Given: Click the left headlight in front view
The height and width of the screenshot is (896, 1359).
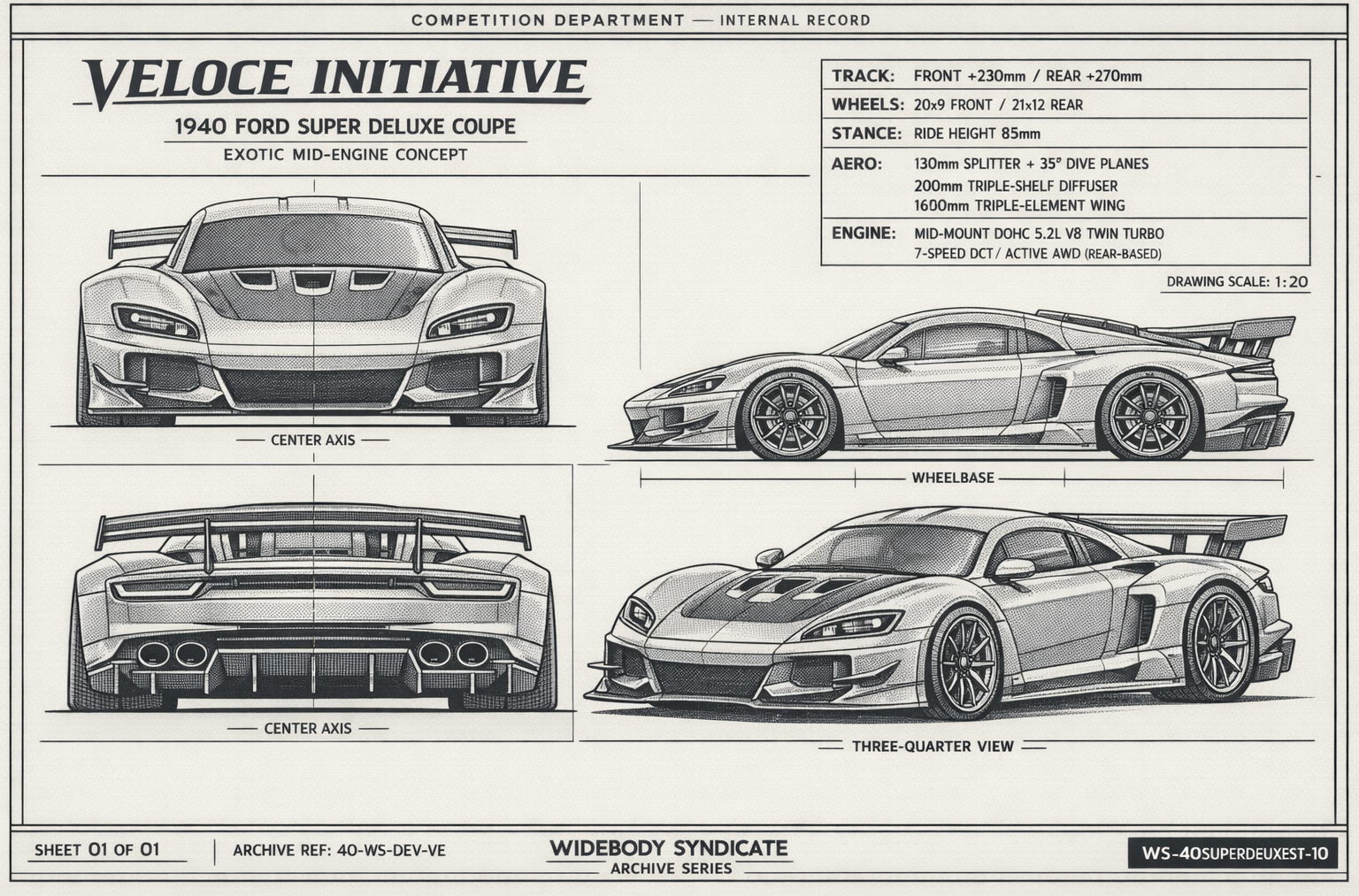Looking at the screenshot, I should pyautogui.click(x=156, y=321).
